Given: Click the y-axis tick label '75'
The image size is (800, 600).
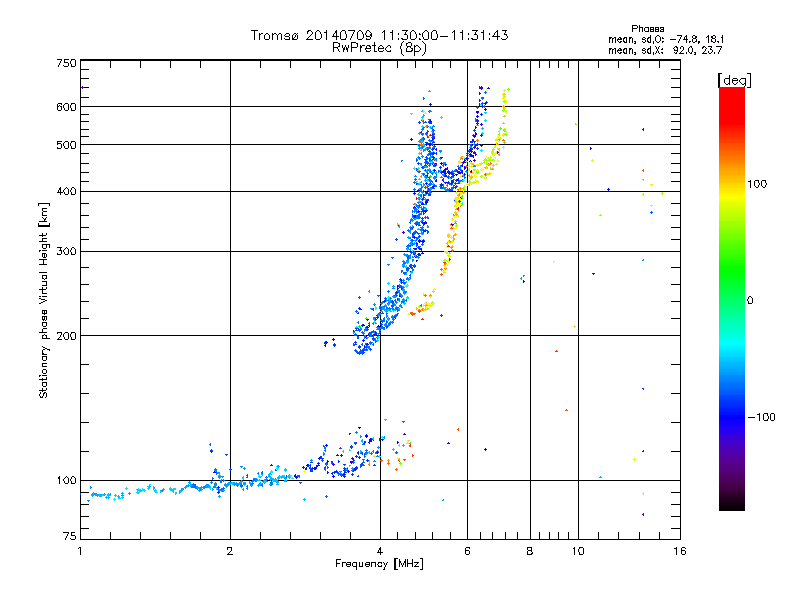Looking at the screenshot, I should coord(70,536).
